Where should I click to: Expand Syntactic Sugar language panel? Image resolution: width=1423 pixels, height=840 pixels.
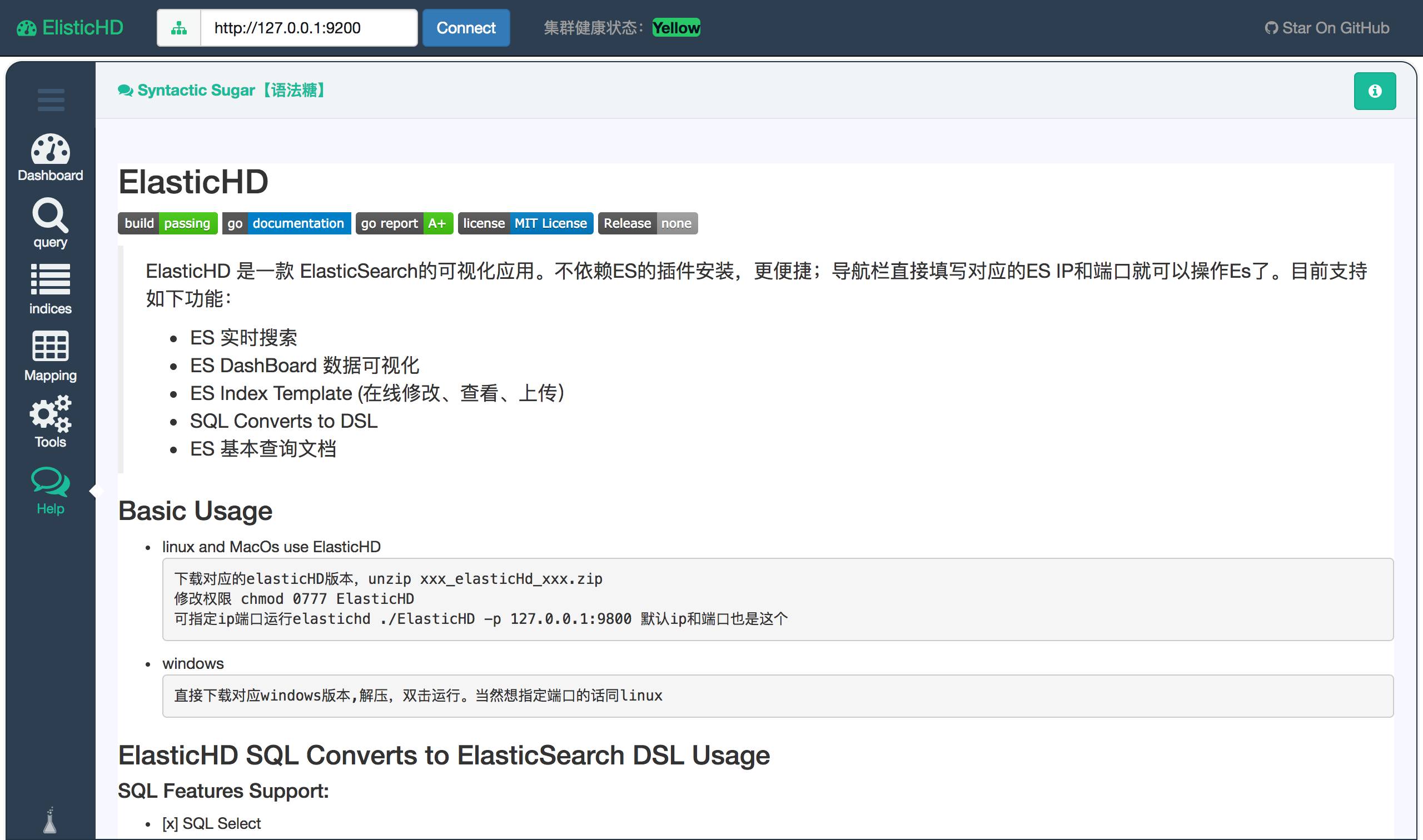pyautogui.click(x=1375, y=91)
